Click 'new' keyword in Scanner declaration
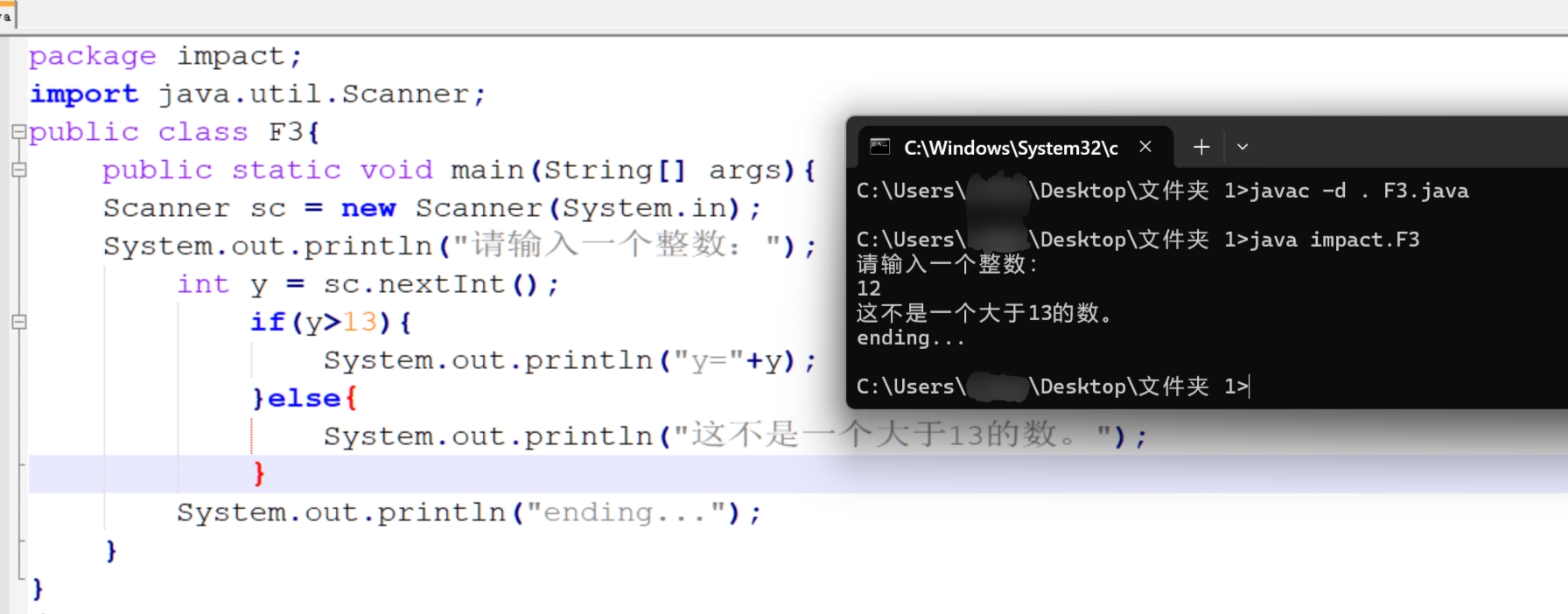The height and width of the screenshot is (614, 1568). click(368, 208)
